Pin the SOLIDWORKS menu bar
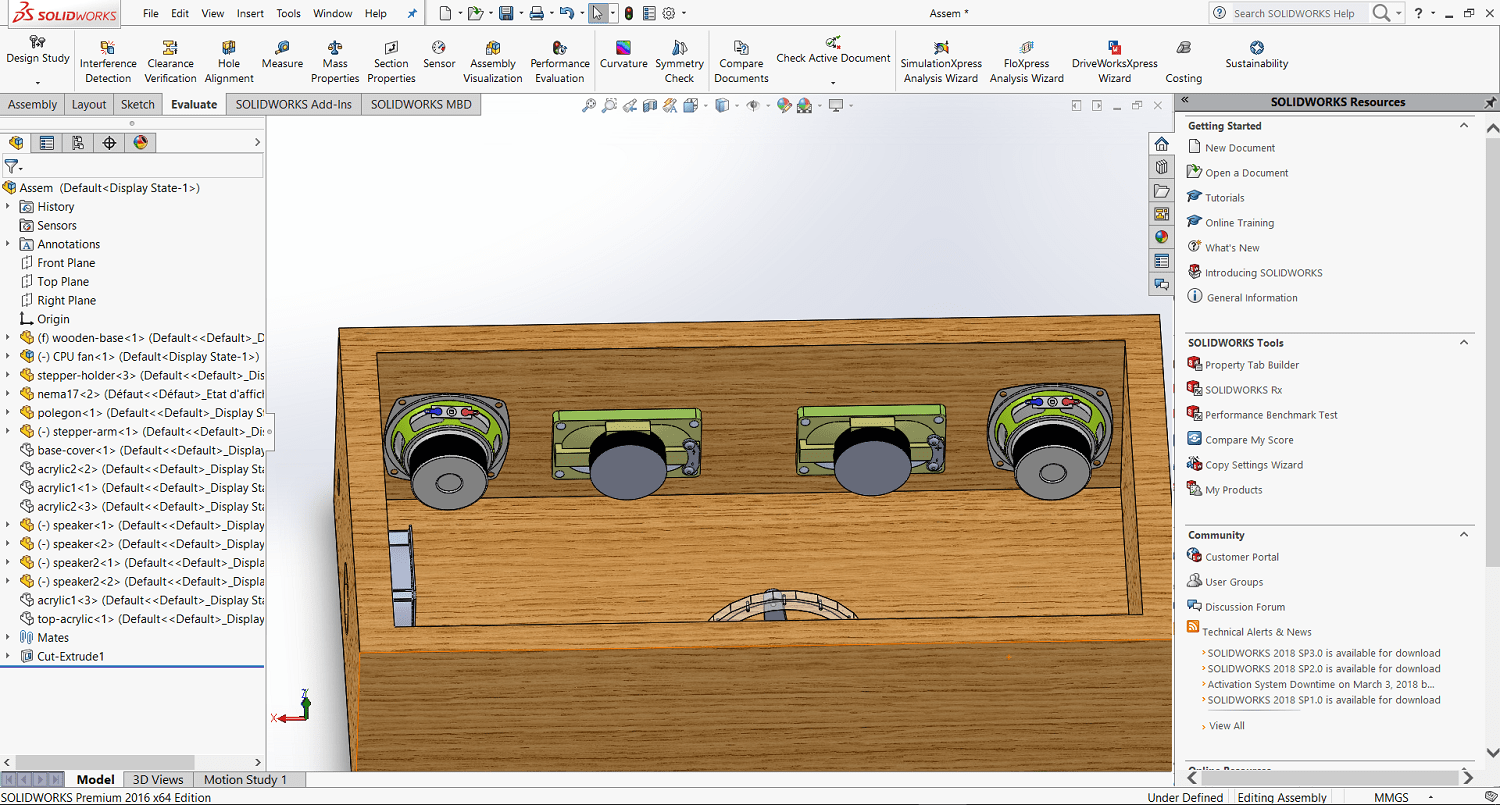 point(412,14)
